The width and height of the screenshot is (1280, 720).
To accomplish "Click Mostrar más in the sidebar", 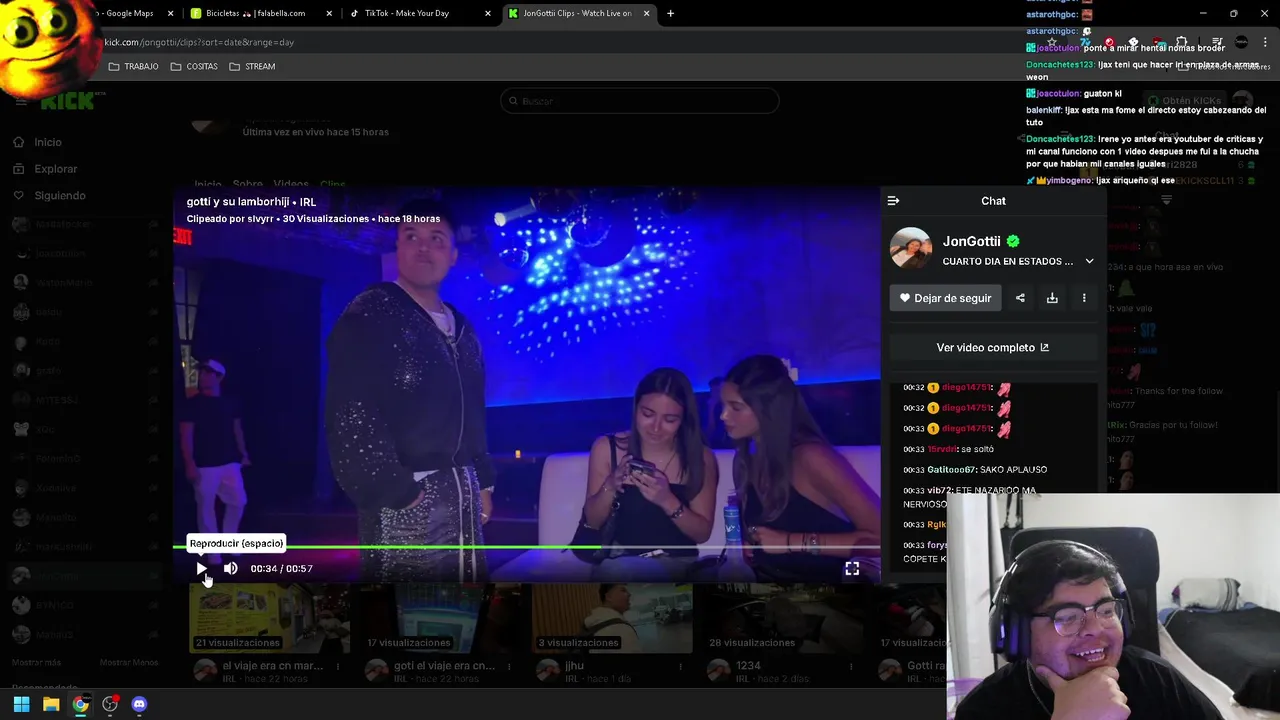I will (x=36, y=662).
